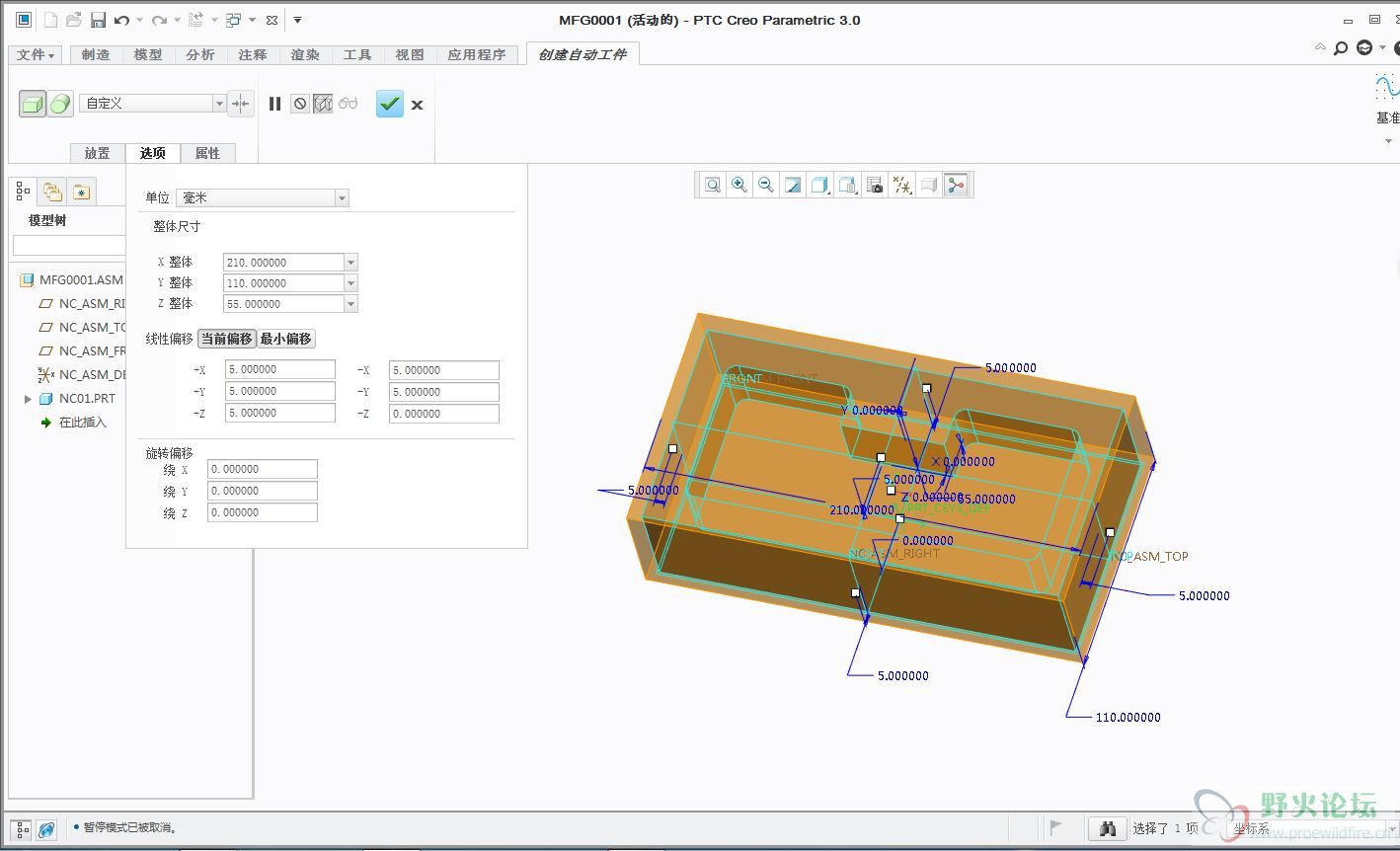Click the Redo arrow icon
1400x851 pixels.
pos(159,20)
